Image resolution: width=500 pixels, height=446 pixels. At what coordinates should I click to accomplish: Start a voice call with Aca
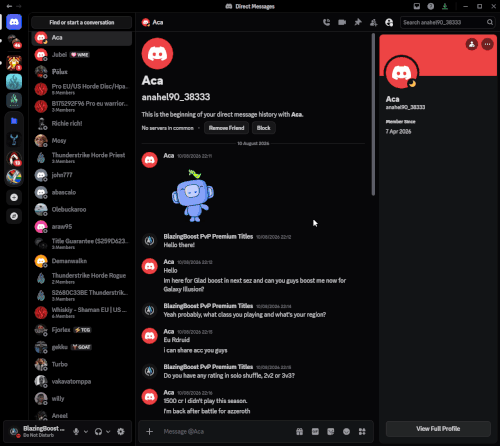click(x=327, y=22)
